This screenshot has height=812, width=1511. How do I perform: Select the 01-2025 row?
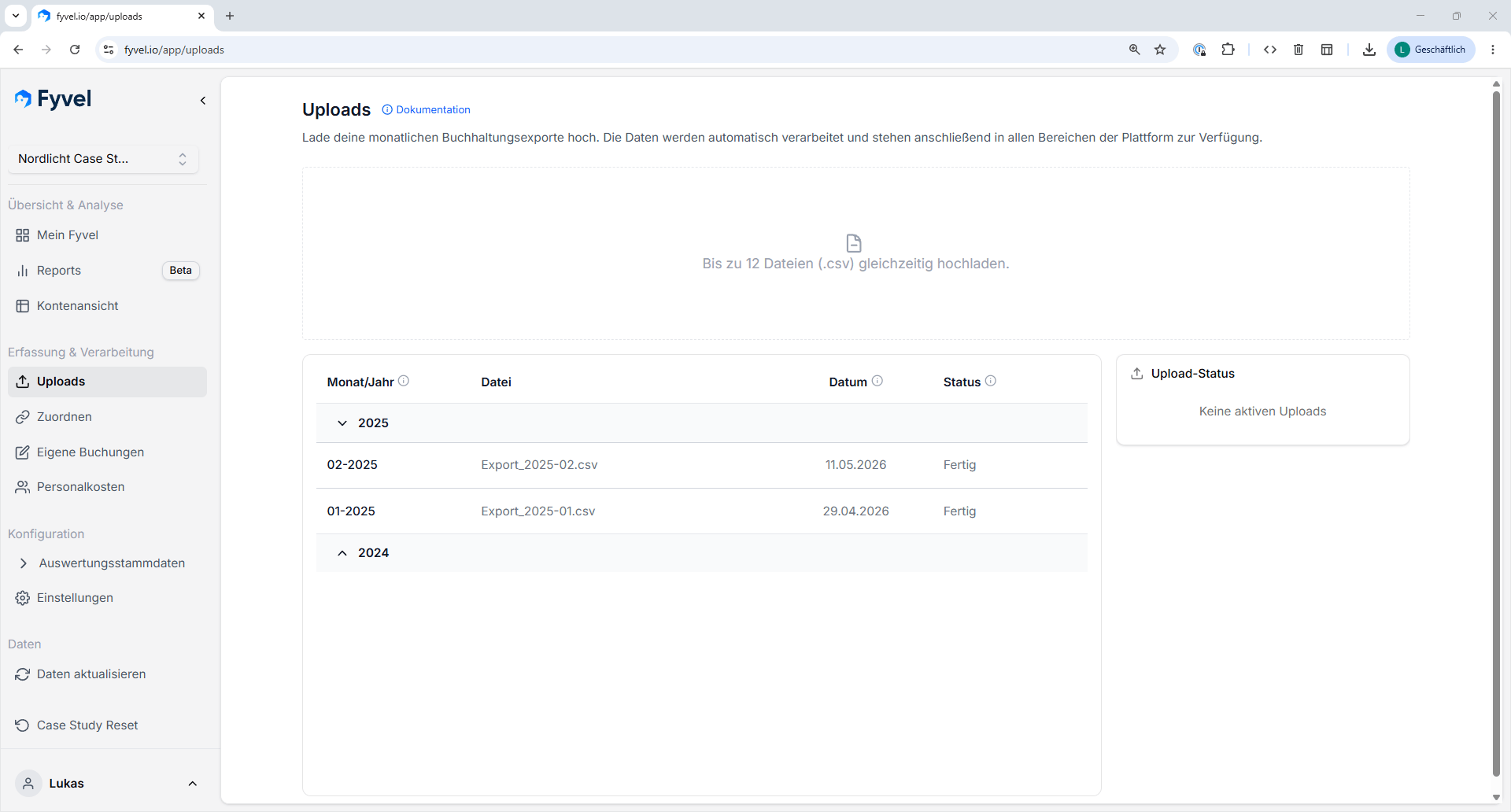[702, 511]
